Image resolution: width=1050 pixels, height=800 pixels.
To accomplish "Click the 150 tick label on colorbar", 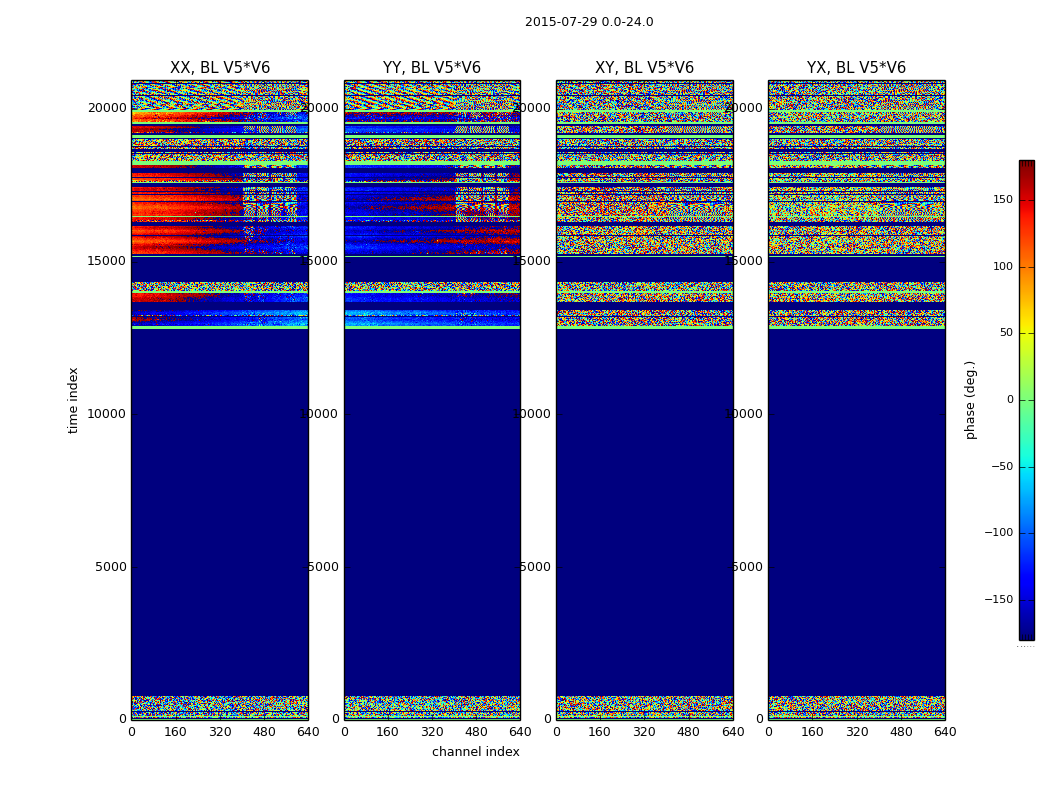I will 1003,199.
